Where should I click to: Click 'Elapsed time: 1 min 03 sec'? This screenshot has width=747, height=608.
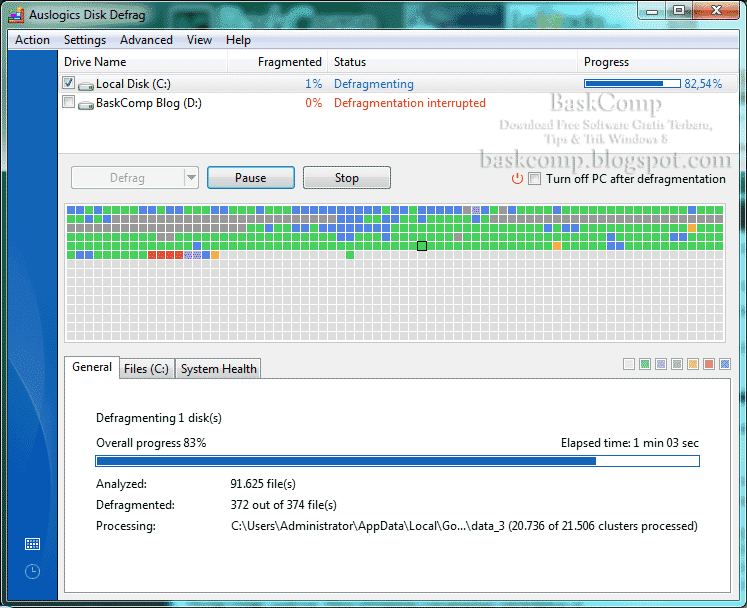coord(630,443)
